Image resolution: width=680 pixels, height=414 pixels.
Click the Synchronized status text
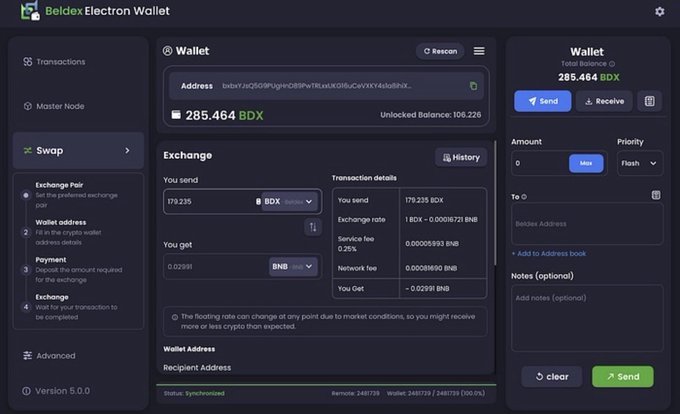[x=205, y=394]
